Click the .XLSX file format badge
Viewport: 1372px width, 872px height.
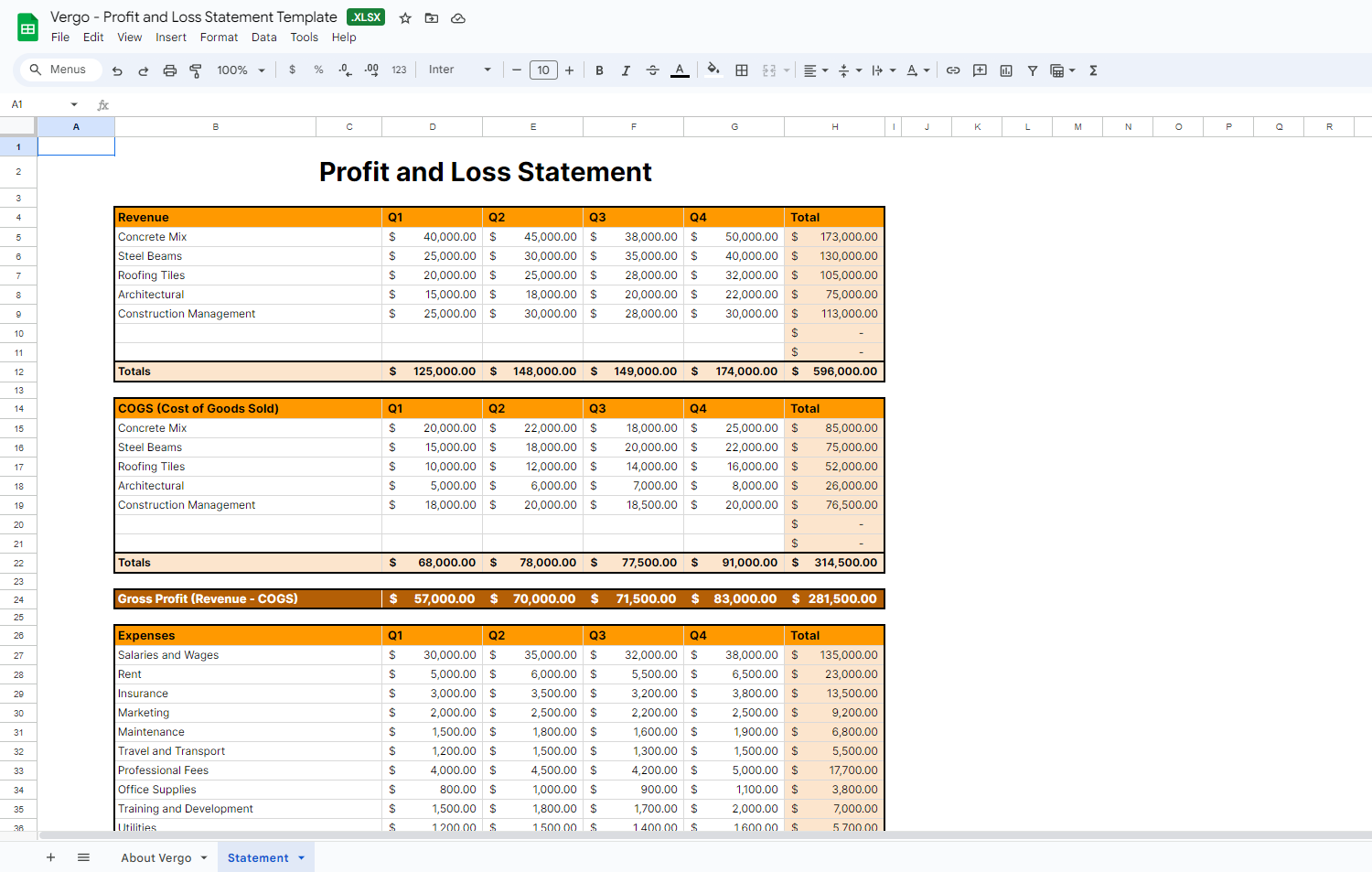coord(366,17)
